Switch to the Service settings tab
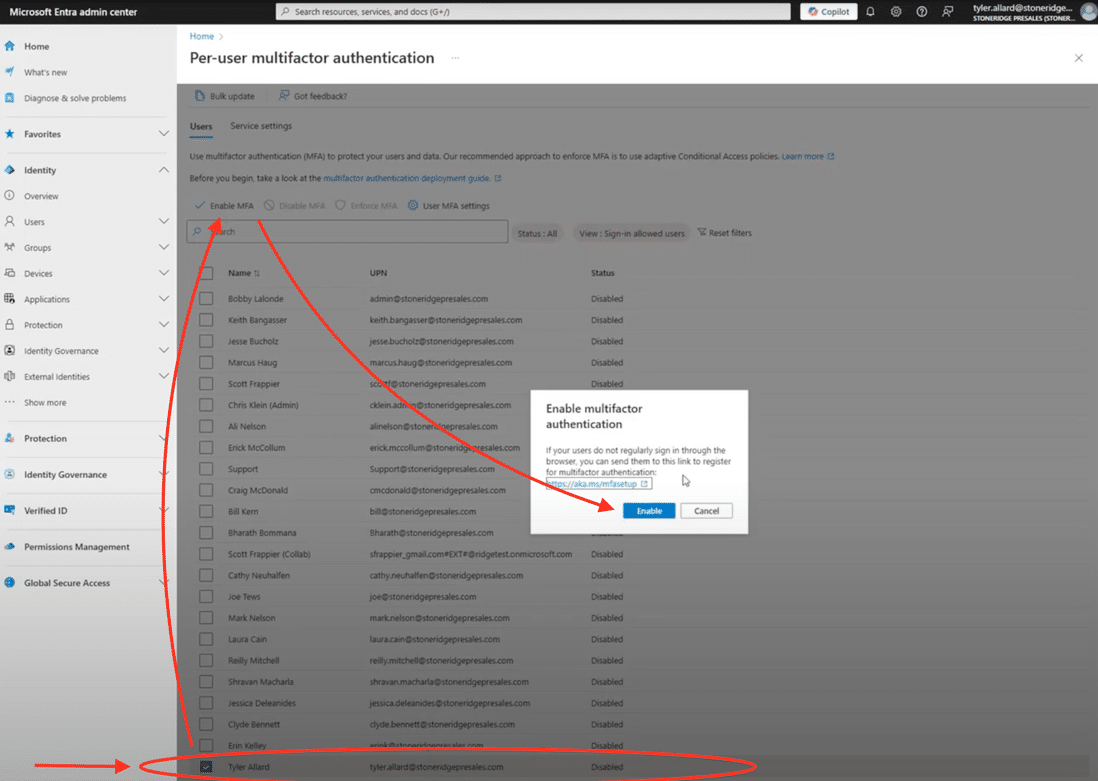This screenshot has height=781, width=1098. tap(261, 126)
